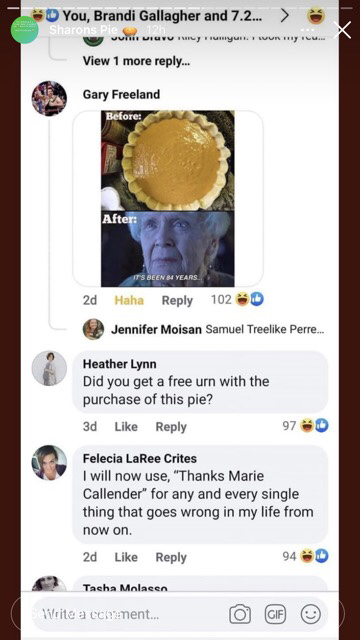Click reaction icons on Heather Lynn's comment
The width and height of the screenshot is (360, 640).
pyautogui.click(x=314, y=426)
